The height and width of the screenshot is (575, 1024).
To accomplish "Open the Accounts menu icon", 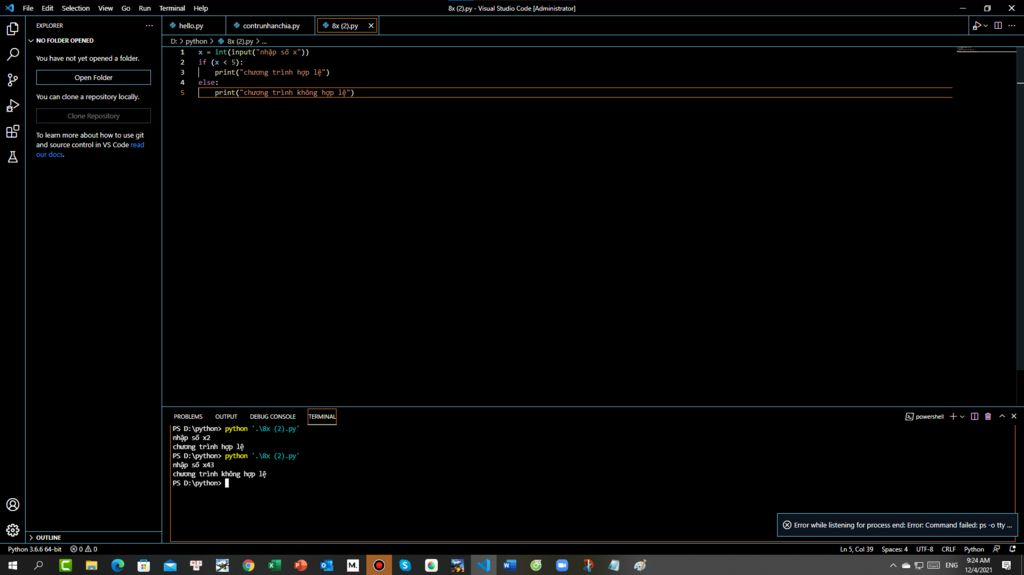I will 12,504.
